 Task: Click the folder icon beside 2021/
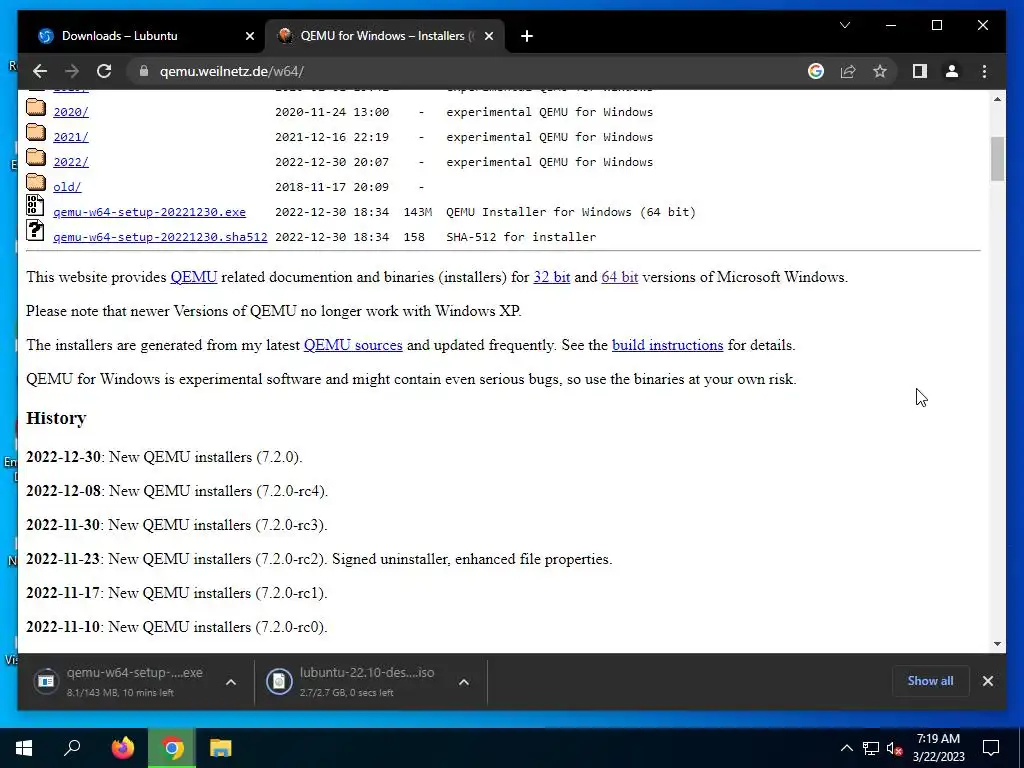point(36,133)
